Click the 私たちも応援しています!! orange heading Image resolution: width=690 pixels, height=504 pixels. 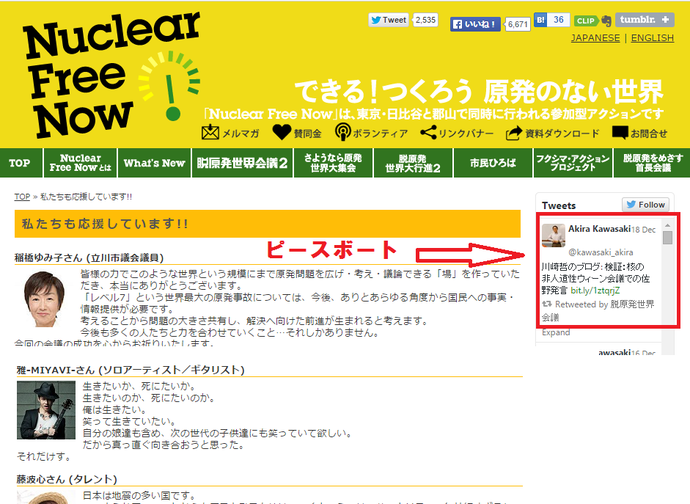pyautogui.click(x=268, y=224)
